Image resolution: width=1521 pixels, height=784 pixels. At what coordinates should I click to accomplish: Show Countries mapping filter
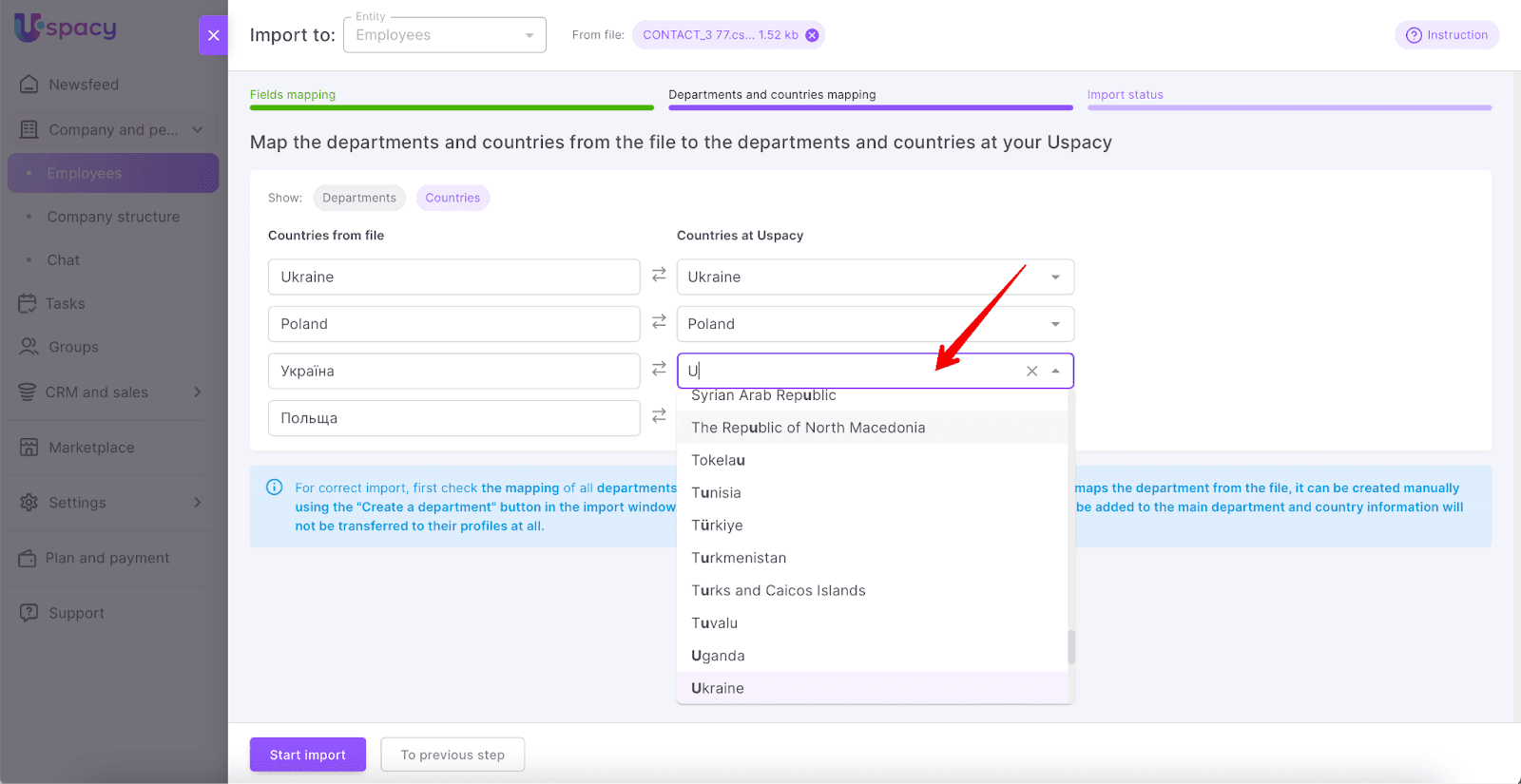tap(452, 198)
